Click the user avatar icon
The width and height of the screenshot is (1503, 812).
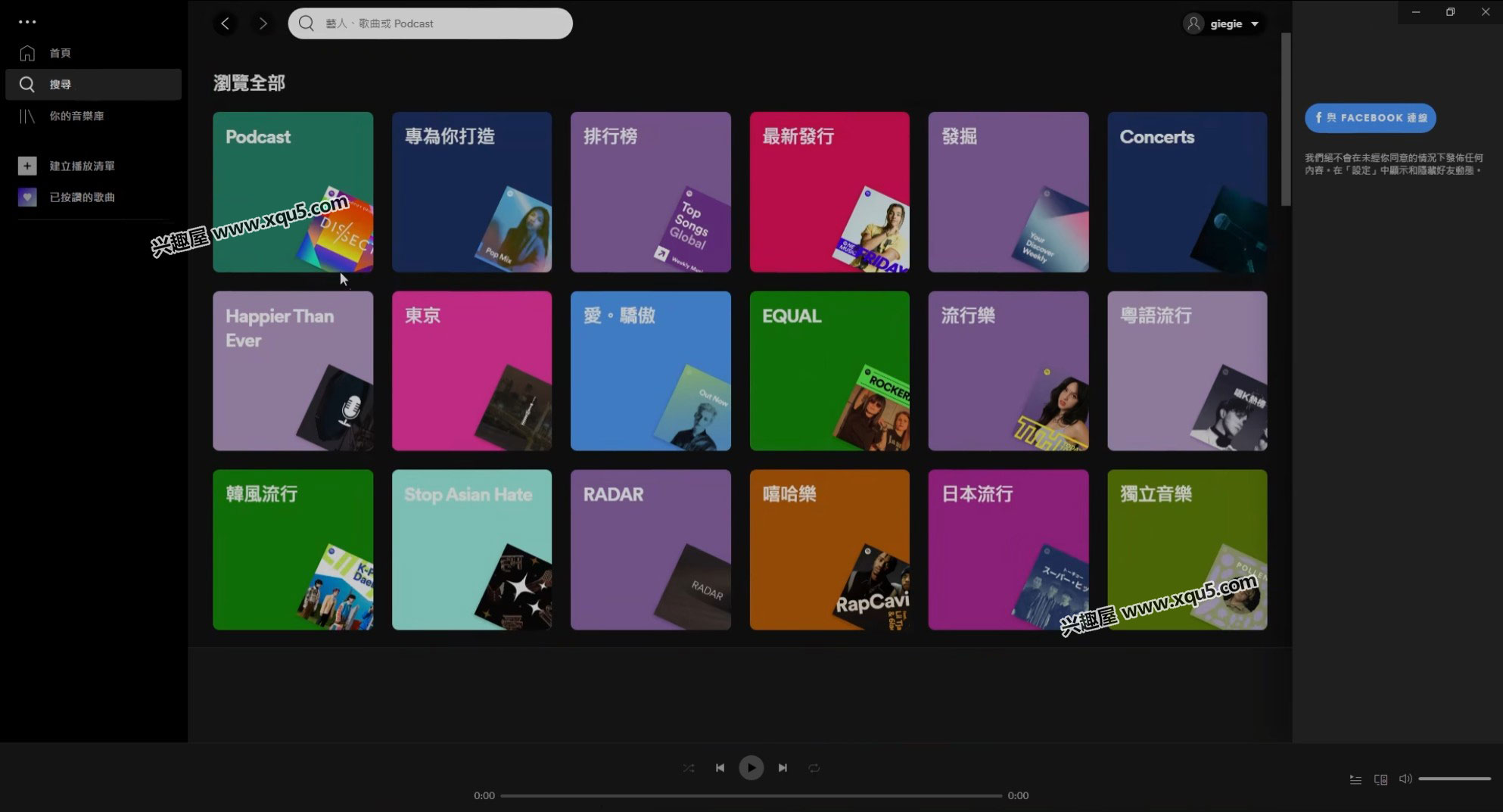point(1193,23)
